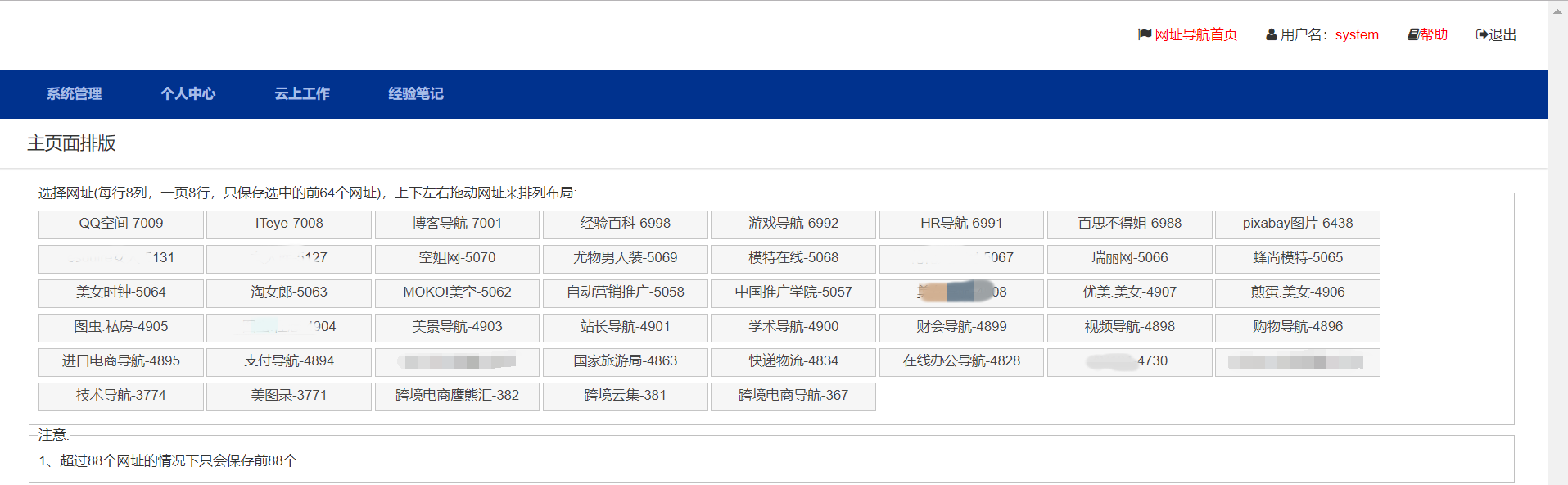
Task: Click the pixabay图片-6438 tile
Action: click(1297, 224)
